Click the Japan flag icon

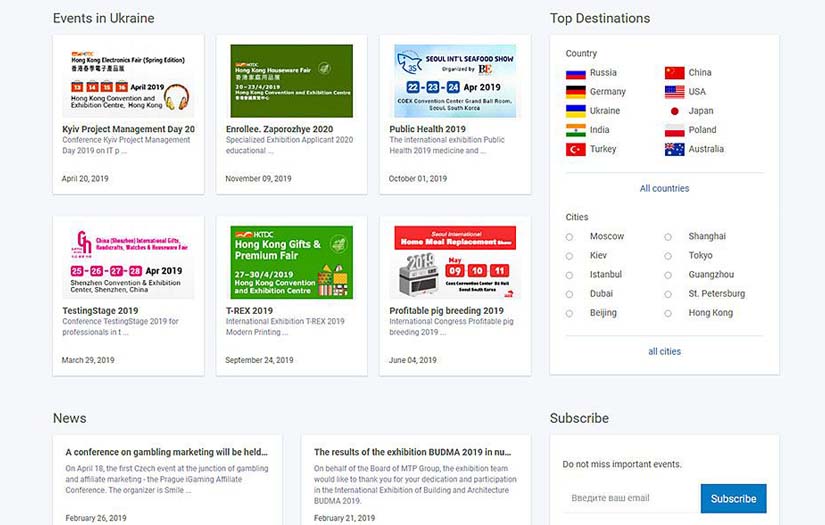pyautogui.click(x=675, y=111)
